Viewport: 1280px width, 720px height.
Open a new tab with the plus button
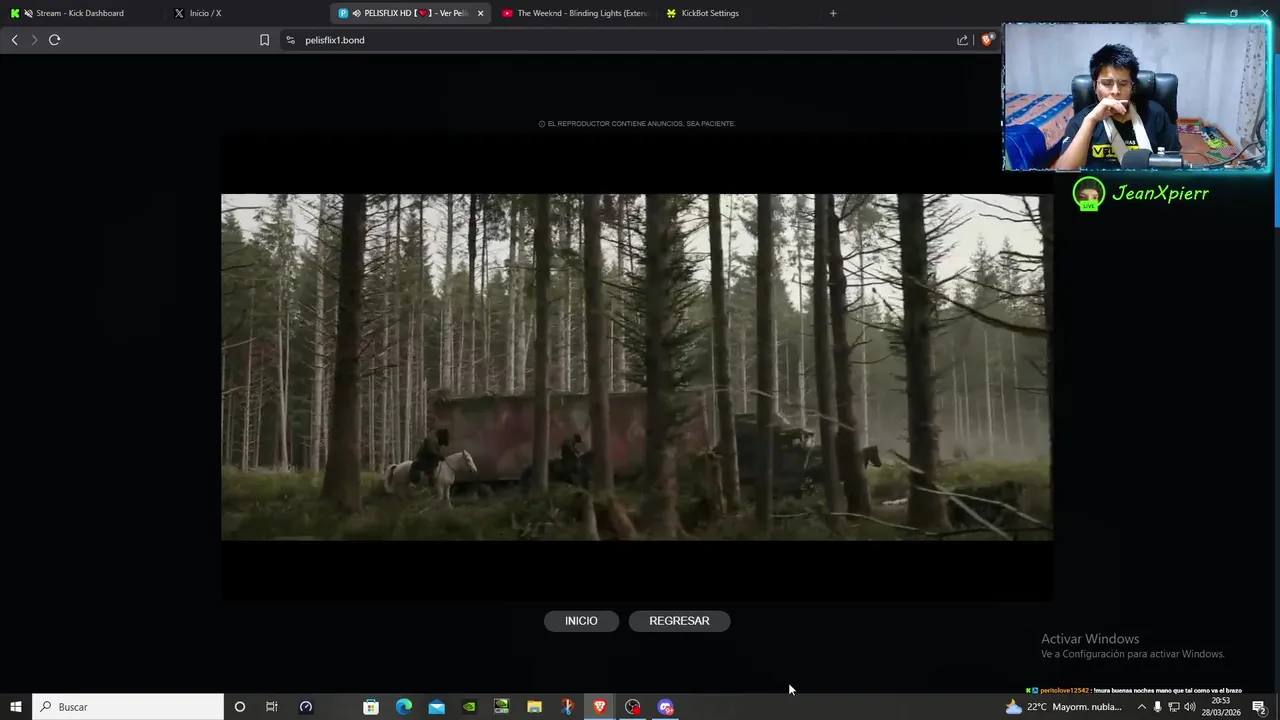click(833, 13)
